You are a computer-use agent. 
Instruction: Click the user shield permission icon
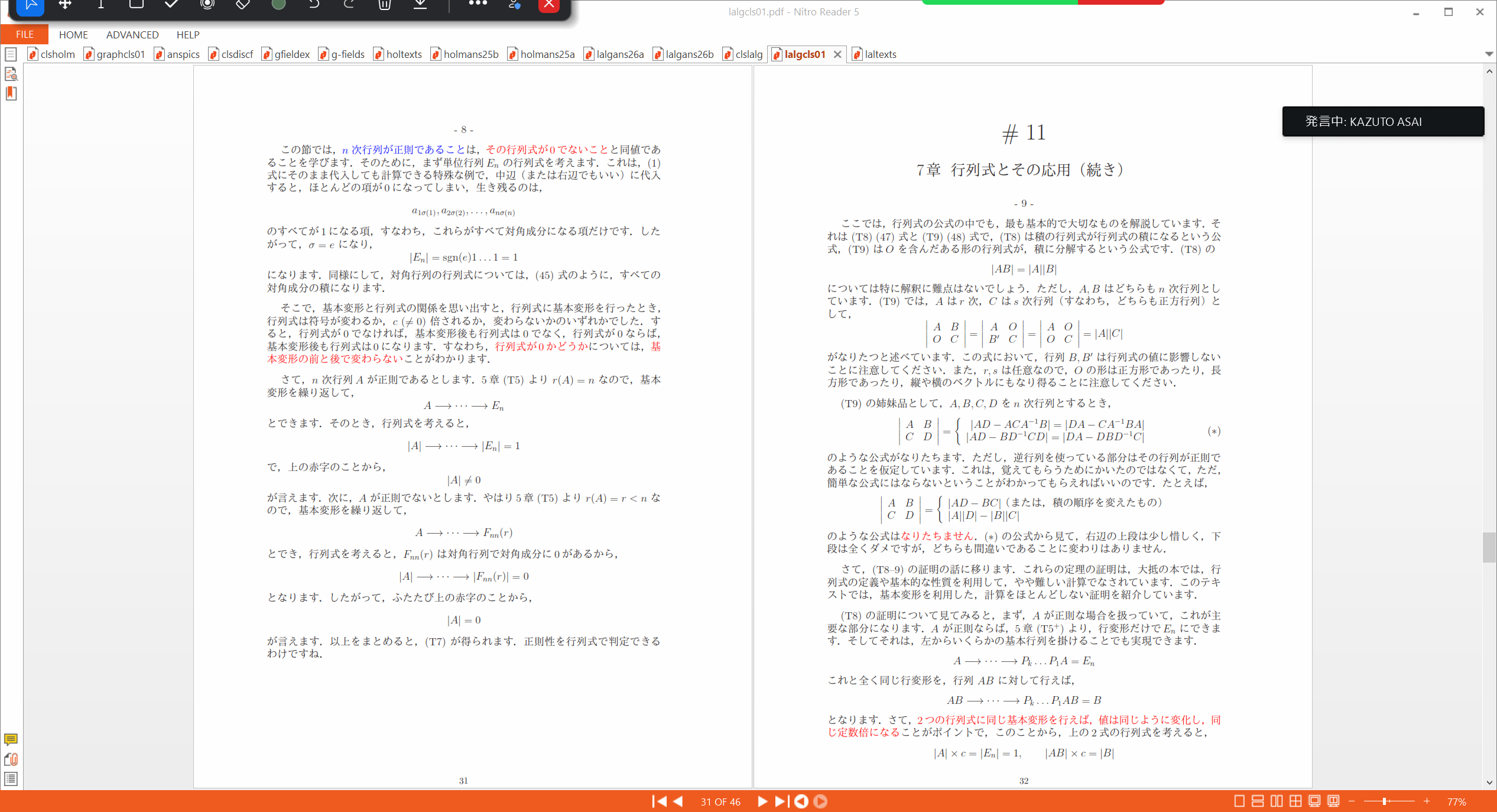click(x=514, y=5)
